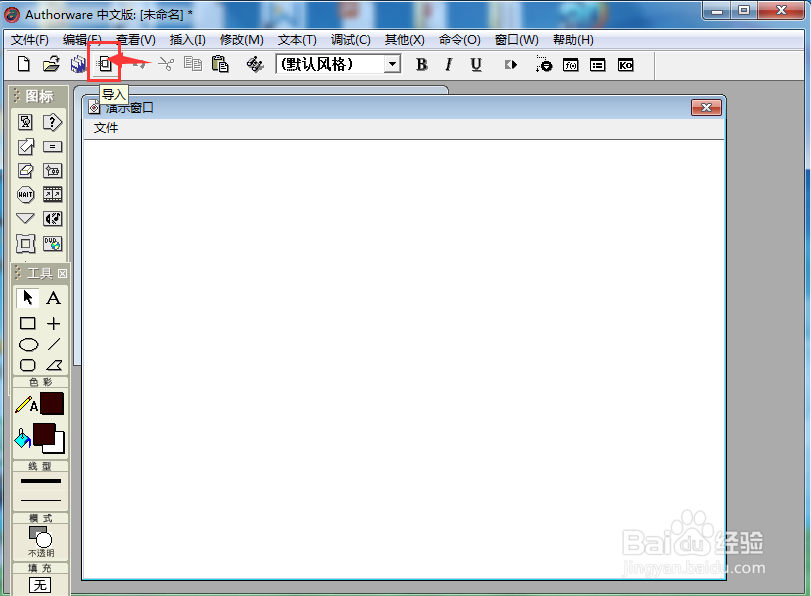Open the 文本(T) menu
This screenshot has height=596, width=811.
tap(297, 40)
